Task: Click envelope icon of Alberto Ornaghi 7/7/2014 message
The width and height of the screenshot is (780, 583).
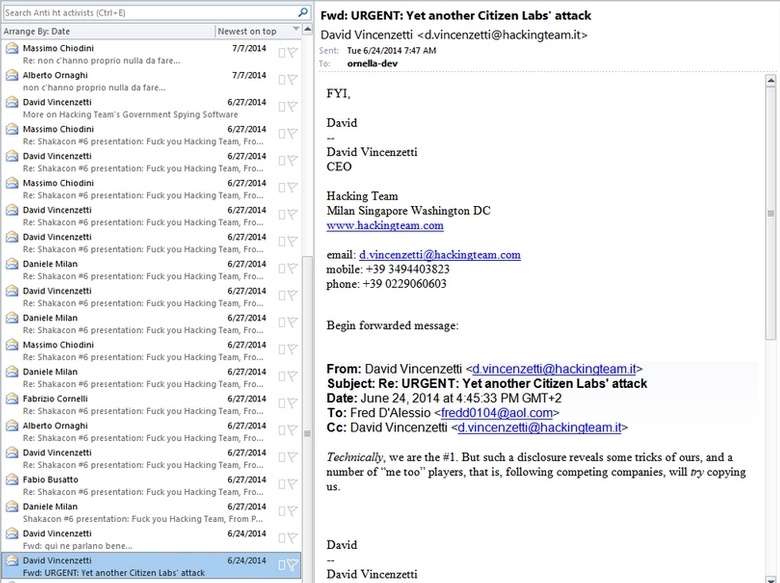Action: (x=12, y=75)
